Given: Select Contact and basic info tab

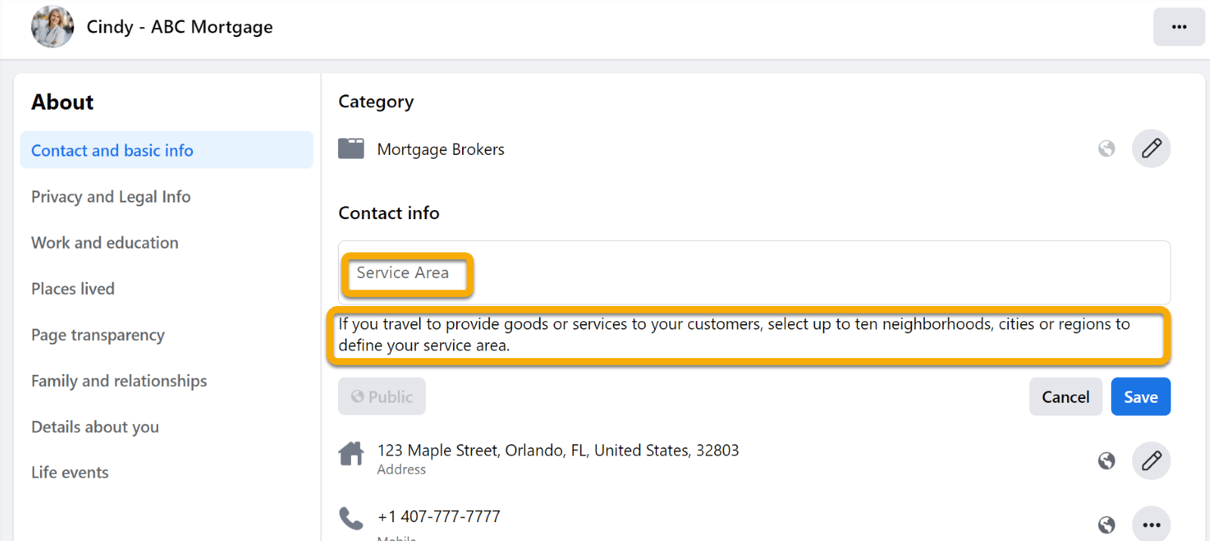Looking at the screenshot, I should (112, 151).
